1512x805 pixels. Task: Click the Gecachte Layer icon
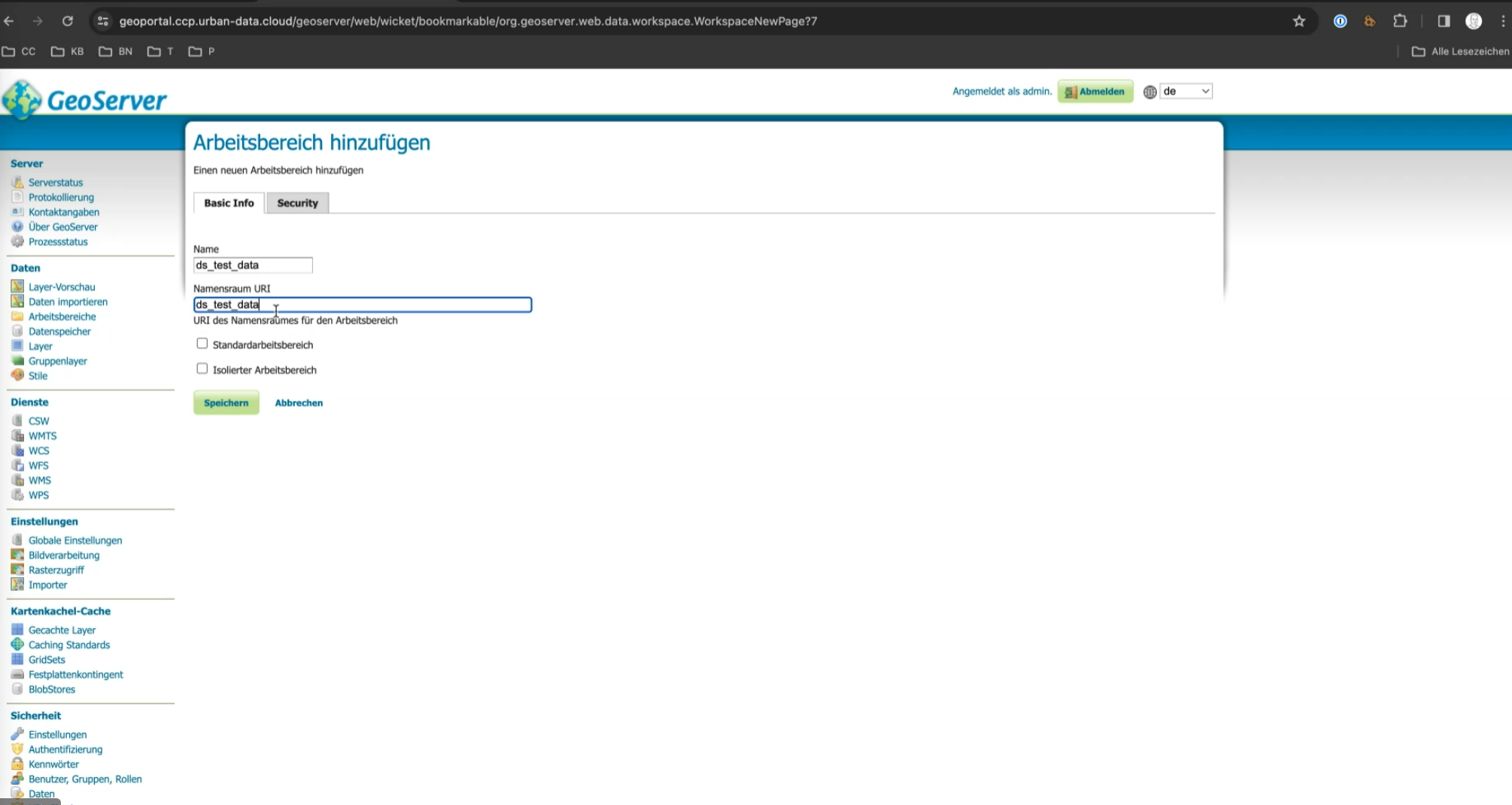click(x=17, y=630)
